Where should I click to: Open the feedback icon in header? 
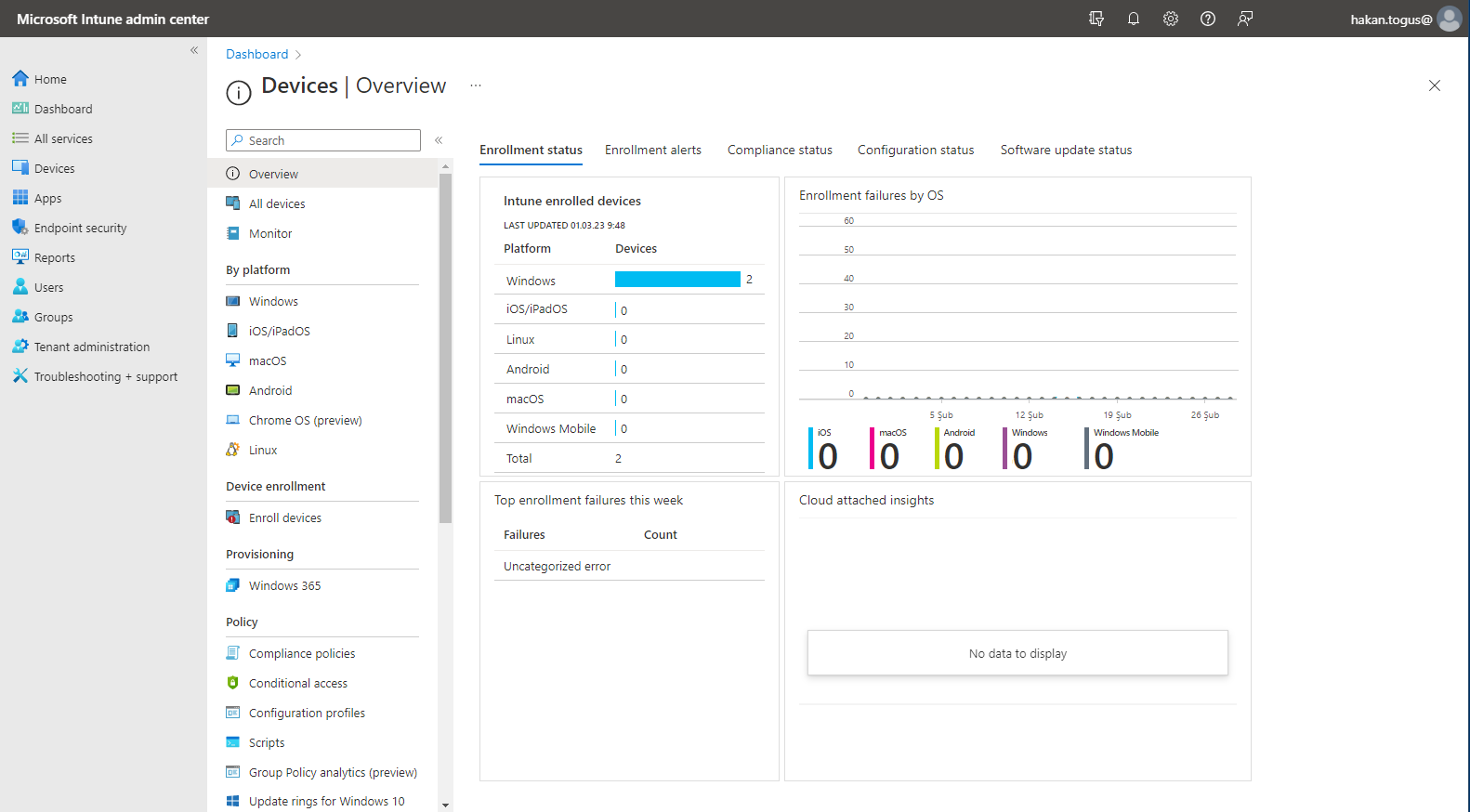1245,19
